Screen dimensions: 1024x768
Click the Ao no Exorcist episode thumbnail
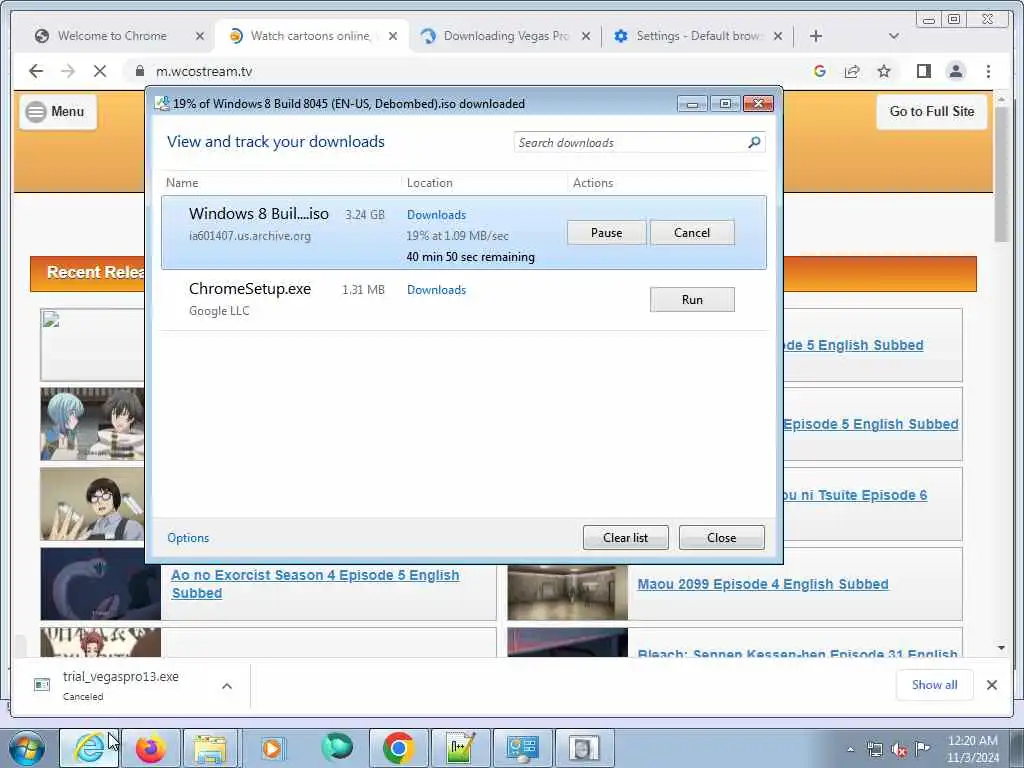tap(101, 584)
